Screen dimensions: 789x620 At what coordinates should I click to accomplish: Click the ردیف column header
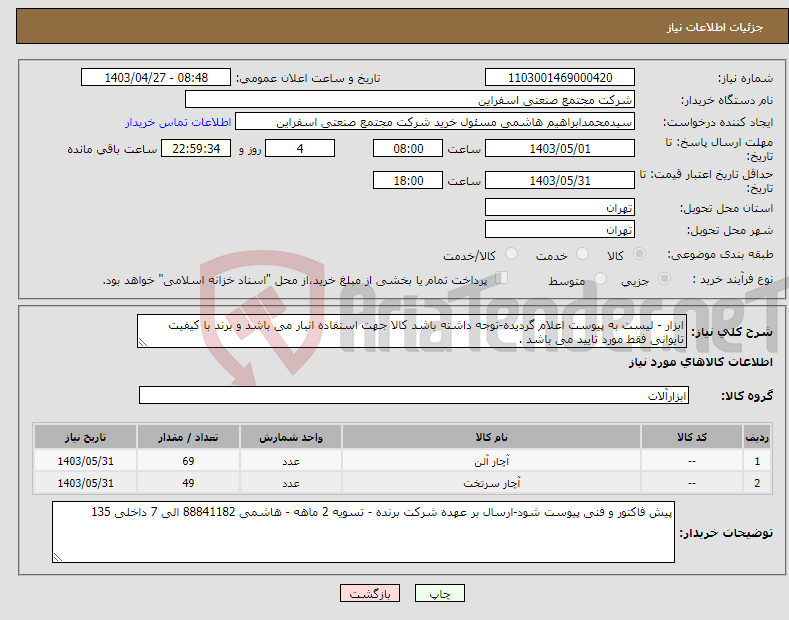(757, 437)
